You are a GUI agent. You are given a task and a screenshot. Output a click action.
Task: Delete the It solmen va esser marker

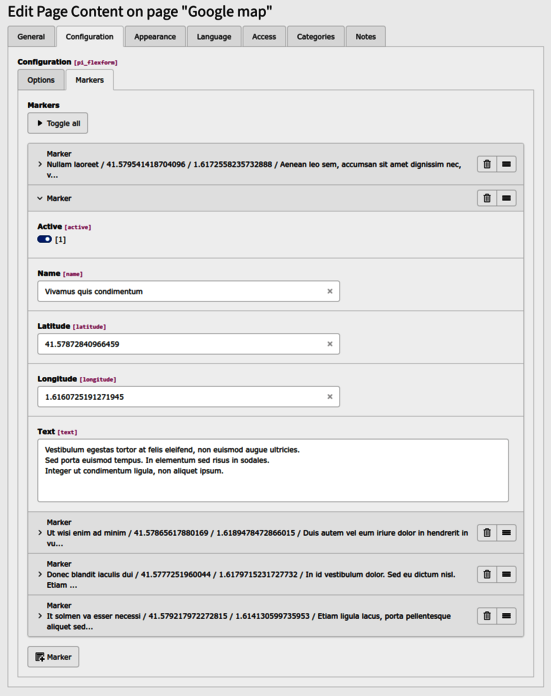coord(487,616)
